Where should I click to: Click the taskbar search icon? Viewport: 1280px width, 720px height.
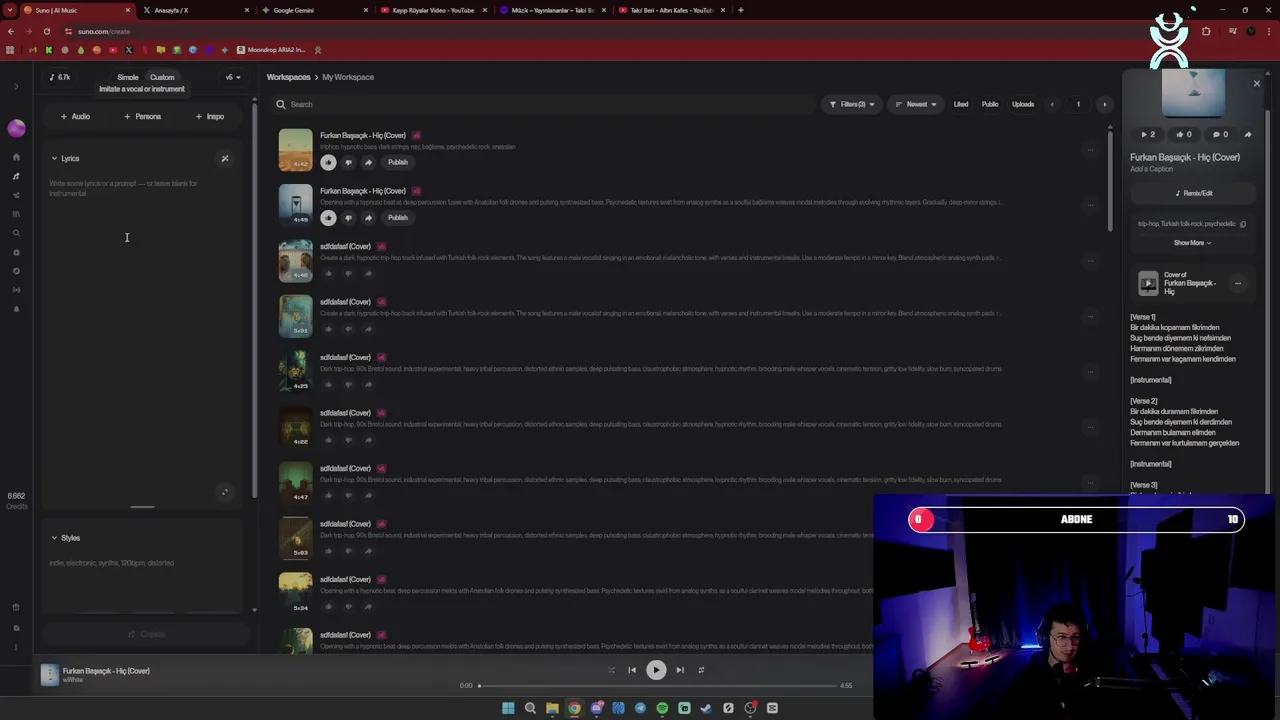530,708
